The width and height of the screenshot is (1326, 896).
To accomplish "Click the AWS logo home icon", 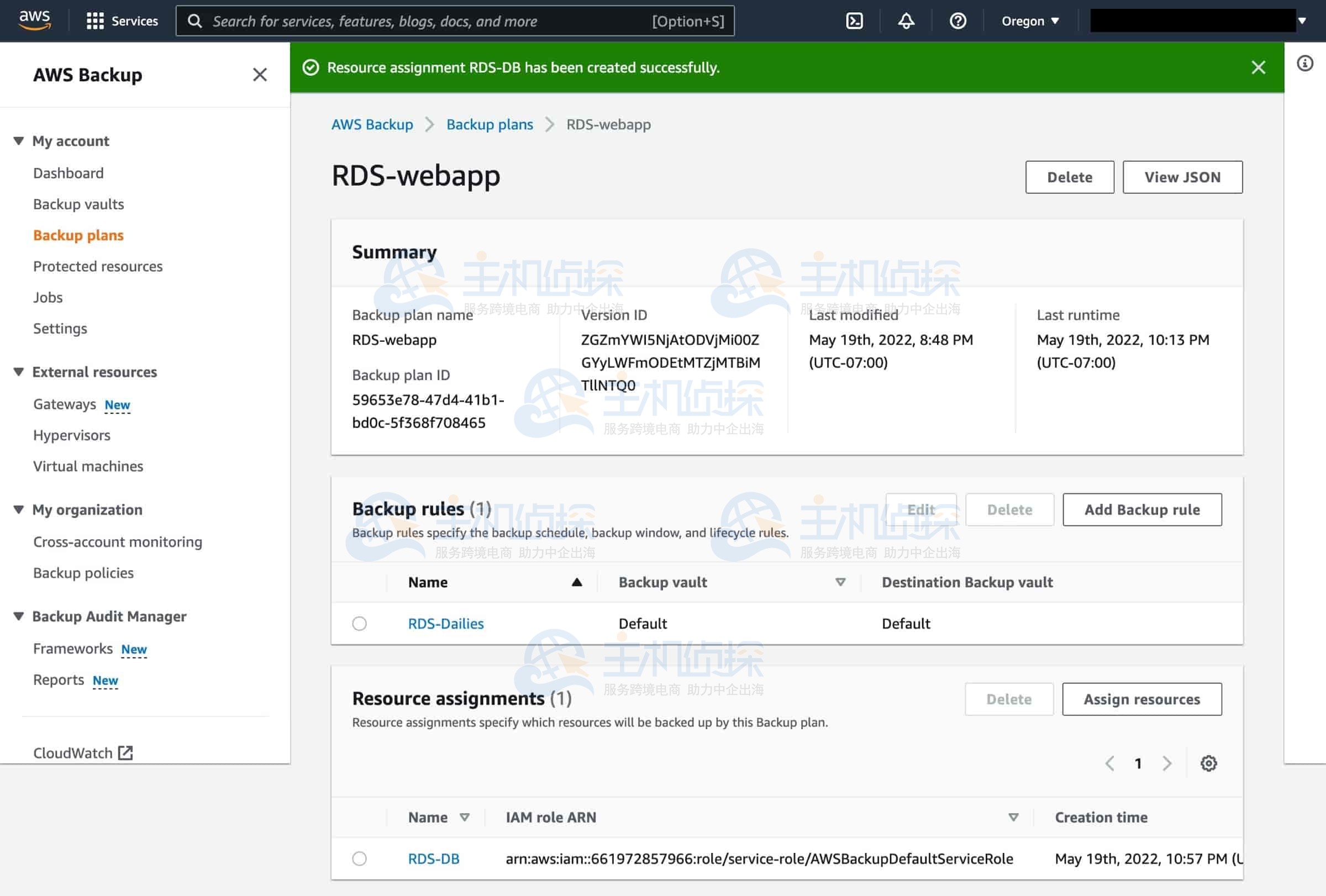I will 34,20.
